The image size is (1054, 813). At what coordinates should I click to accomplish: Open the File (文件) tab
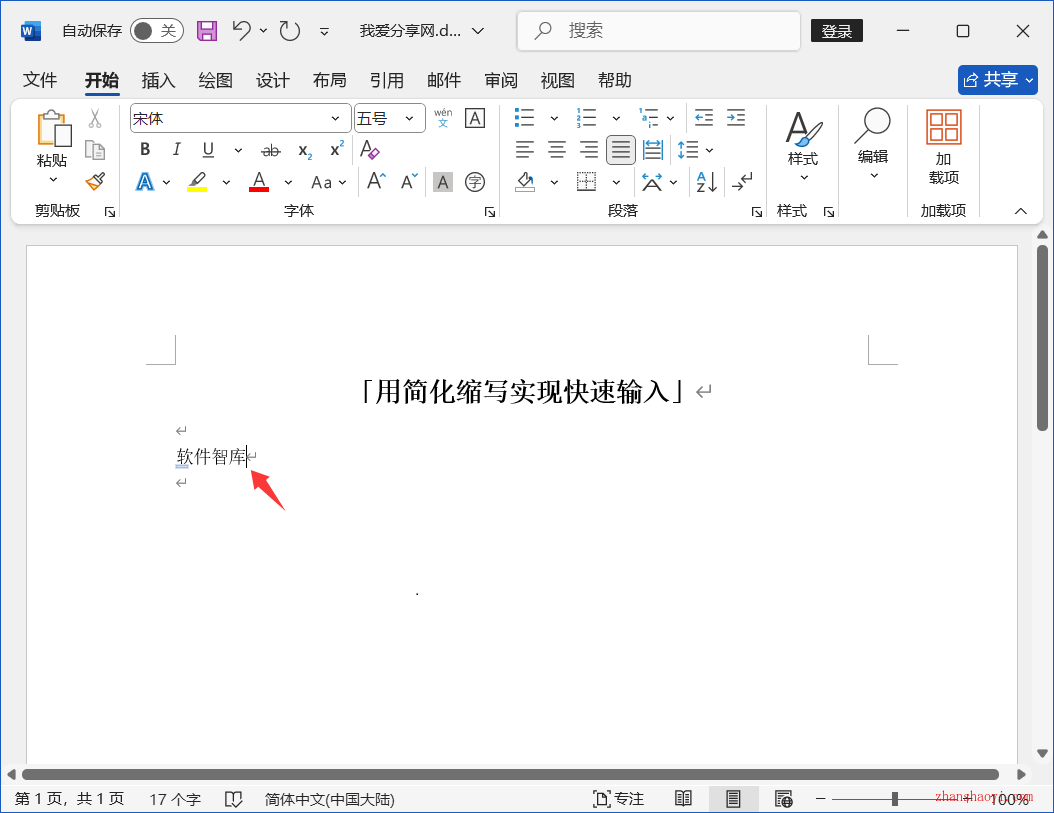pos(40,81)
